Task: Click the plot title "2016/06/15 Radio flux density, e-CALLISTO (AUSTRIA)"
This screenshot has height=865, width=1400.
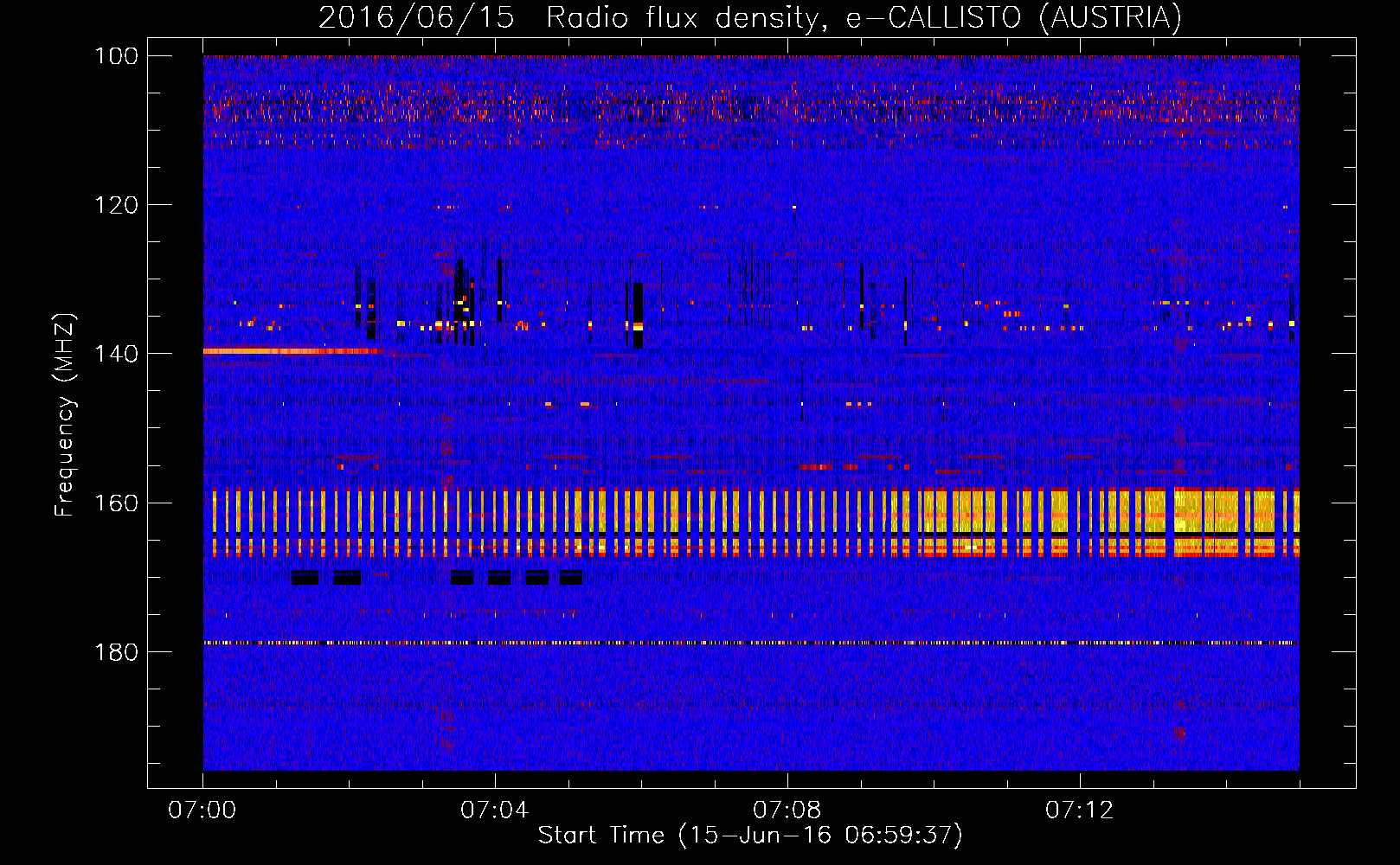Action: [750, 18]
